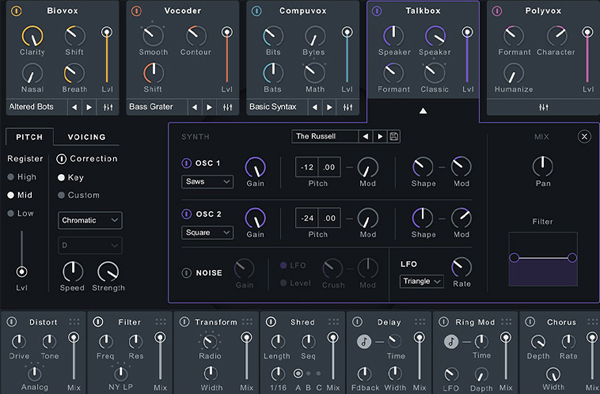The width and height of the screenshot is (600, 394).
Task: Select the Key correction mode
Action: (x=71, y=177)
